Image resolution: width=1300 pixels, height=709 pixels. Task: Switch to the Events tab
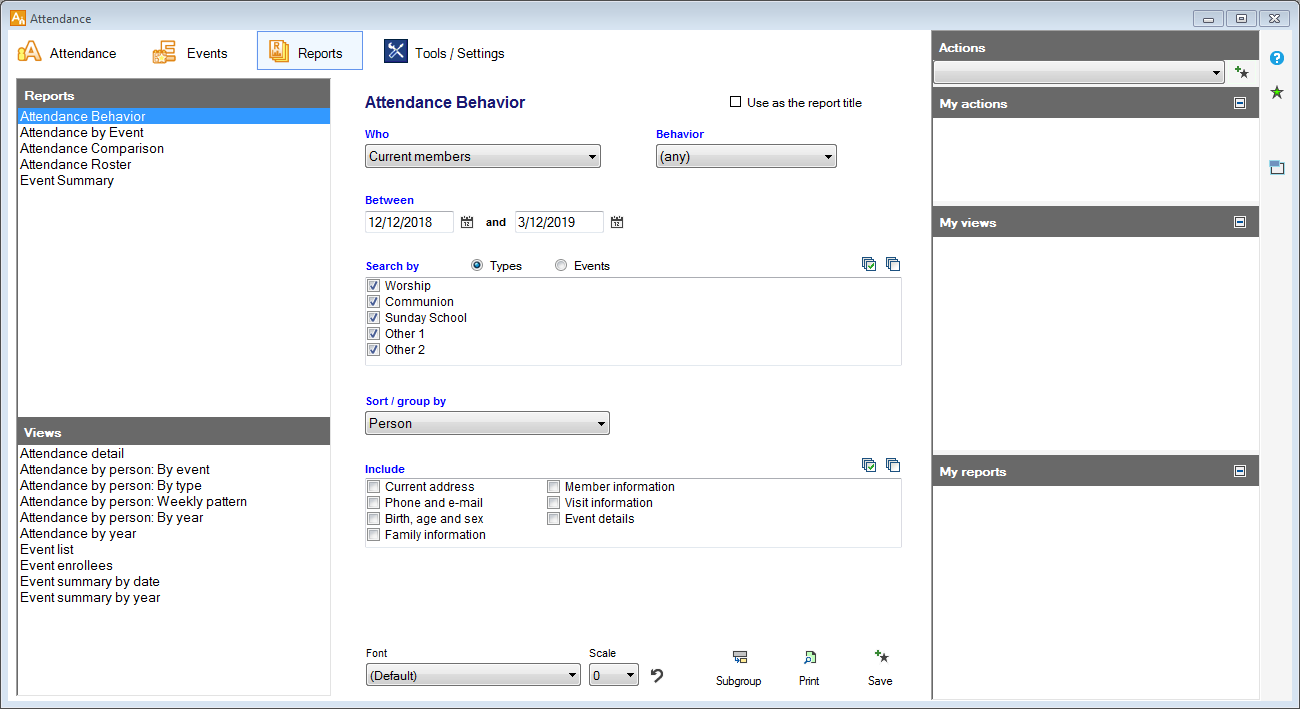click(190, 53)
